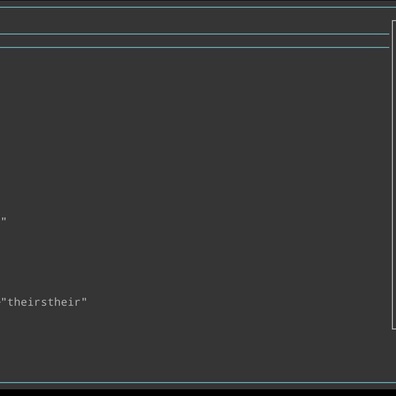Click the narrow row between the two close teal lines
The width and height of the screenshot is (396, 396).
tap(195, 41)
